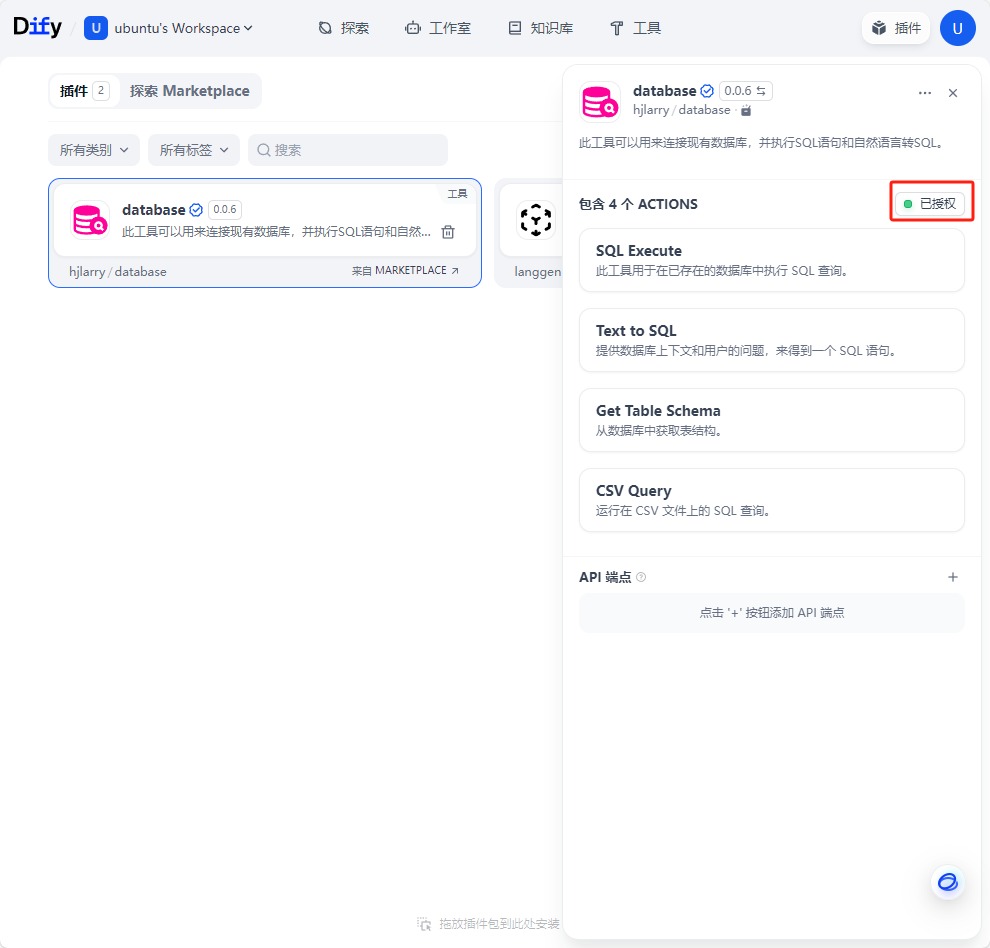Click the 0.0.6 version tag on database card

[225, 210]
